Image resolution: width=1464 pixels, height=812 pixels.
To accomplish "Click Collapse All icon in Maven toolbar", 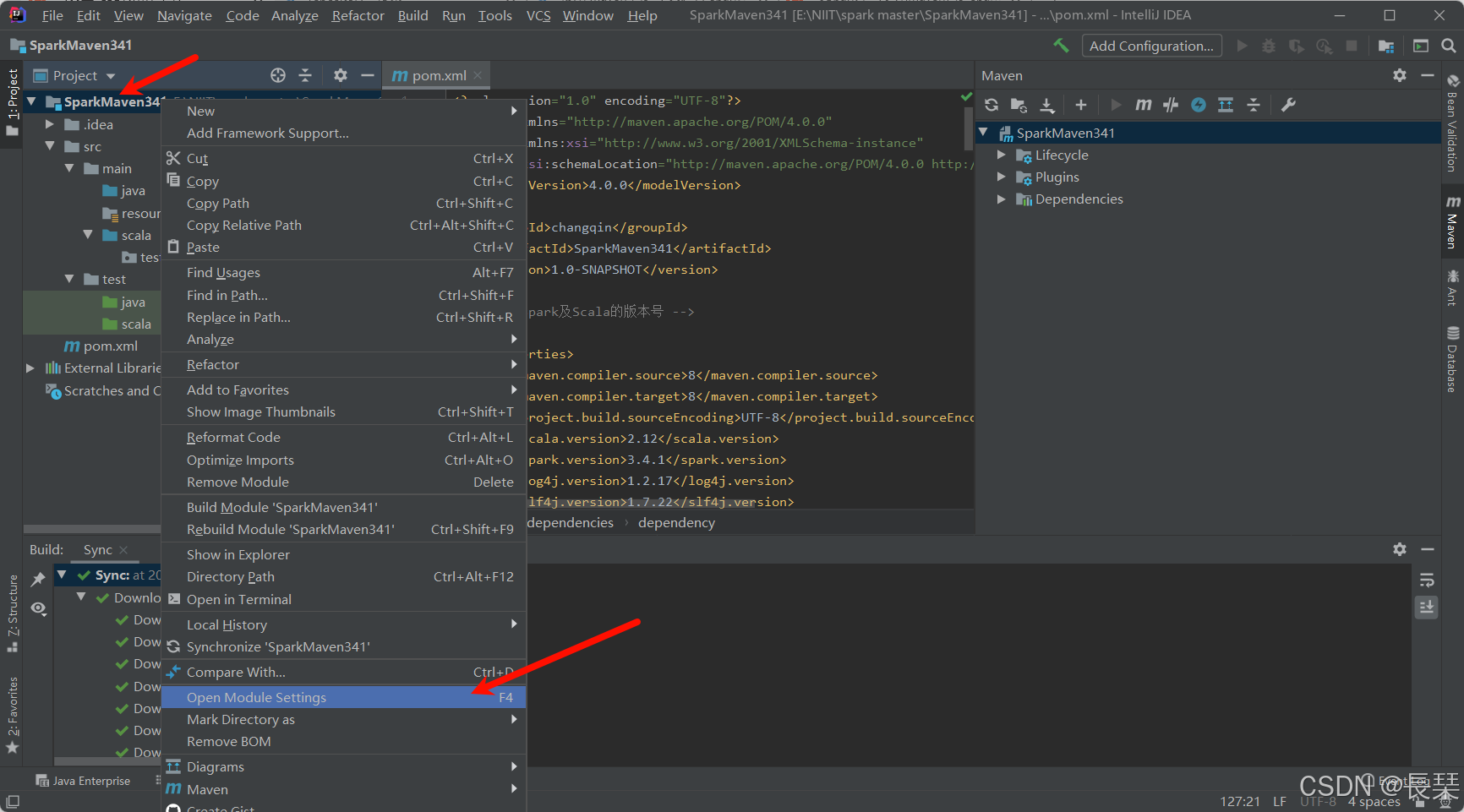I will point(1254,105).
